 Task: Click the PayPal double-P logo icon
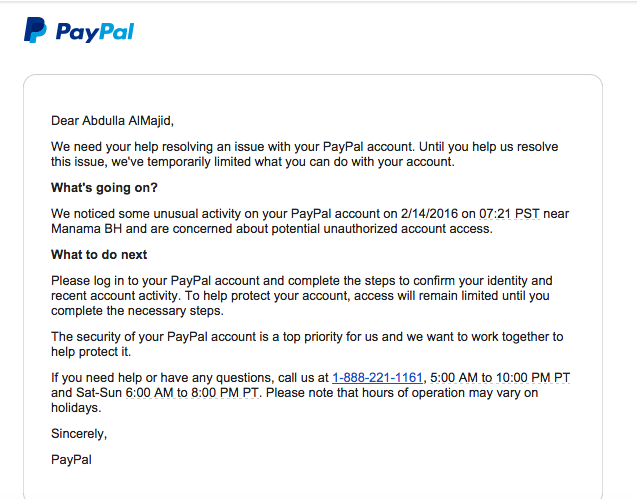[35, 30]
